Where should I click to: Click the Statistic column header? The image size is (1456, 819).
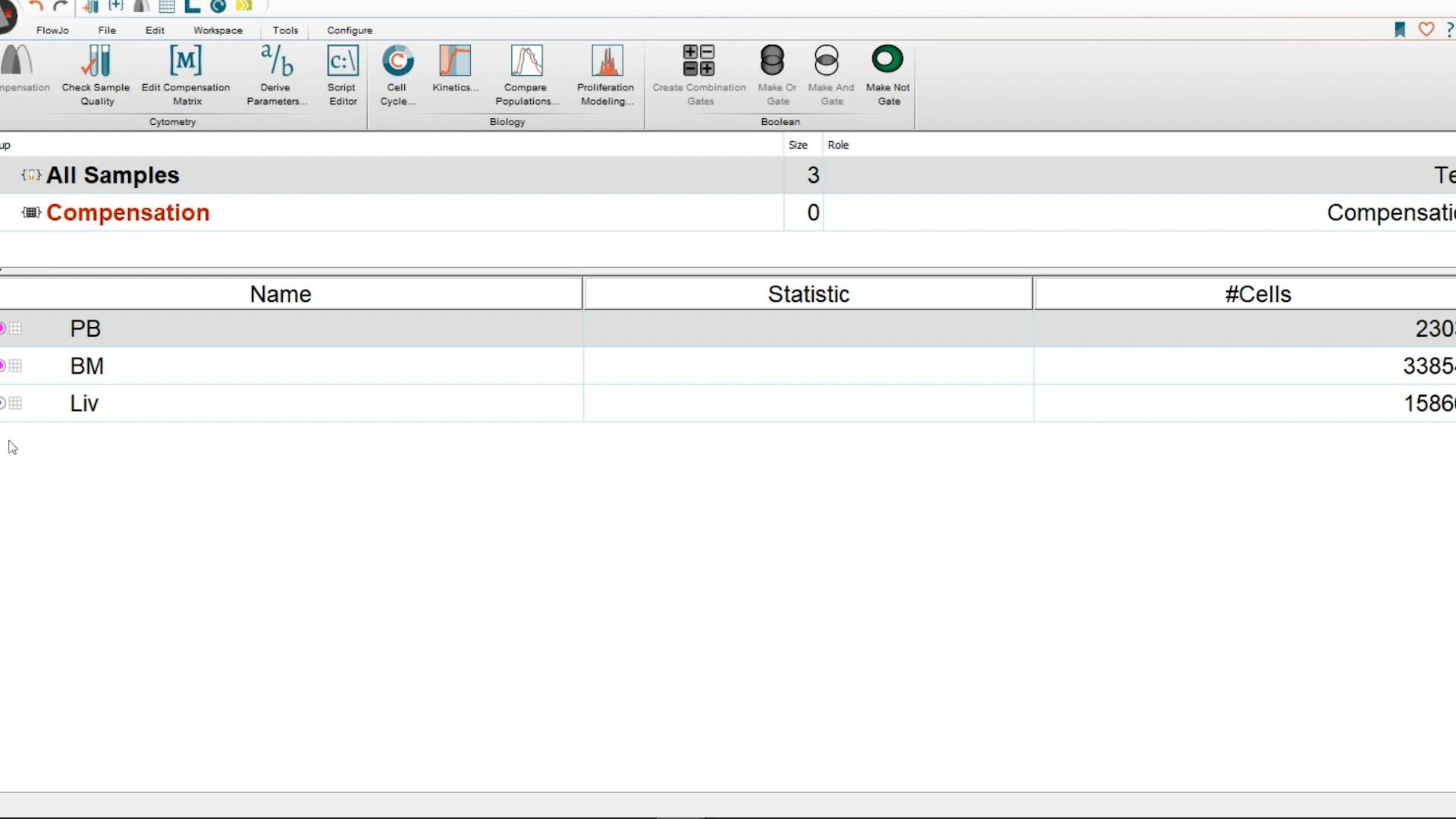[808, 294]
